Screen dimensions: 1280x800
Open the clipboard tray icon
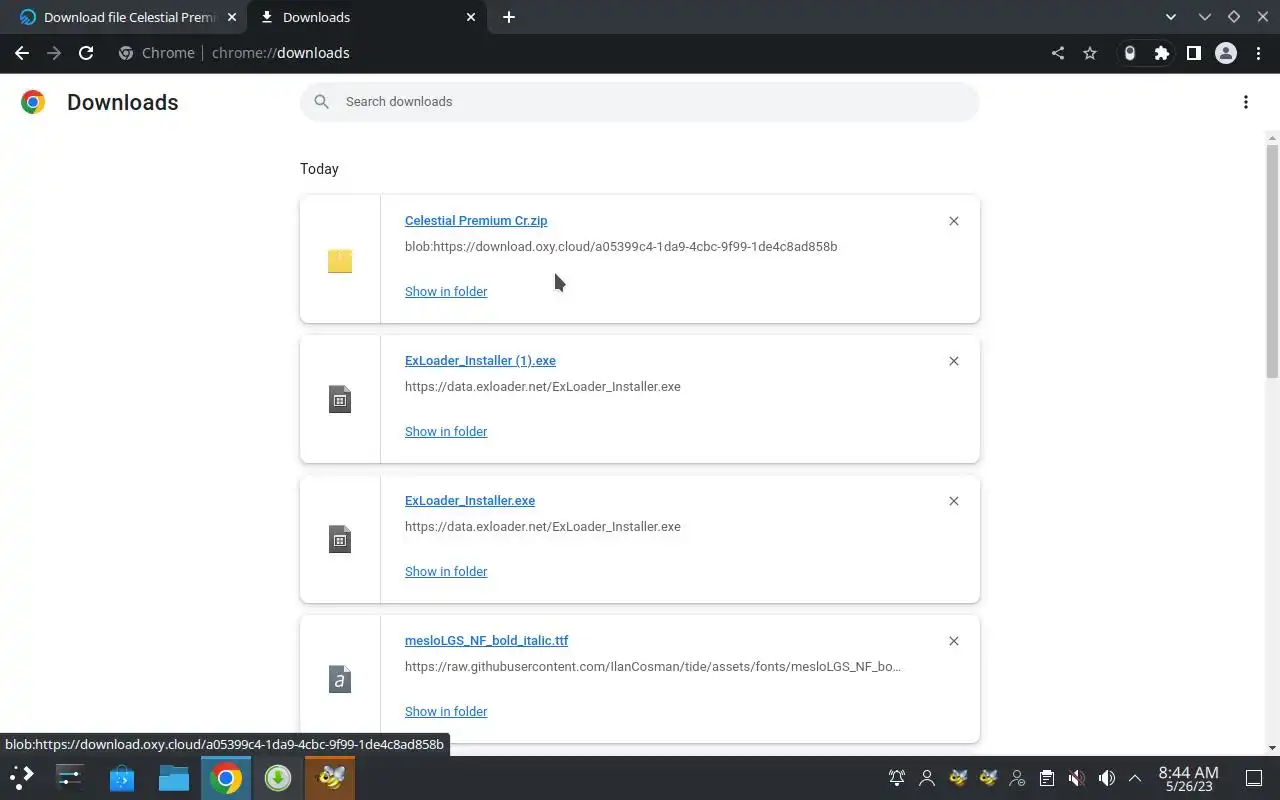[x=1047, y=777]
